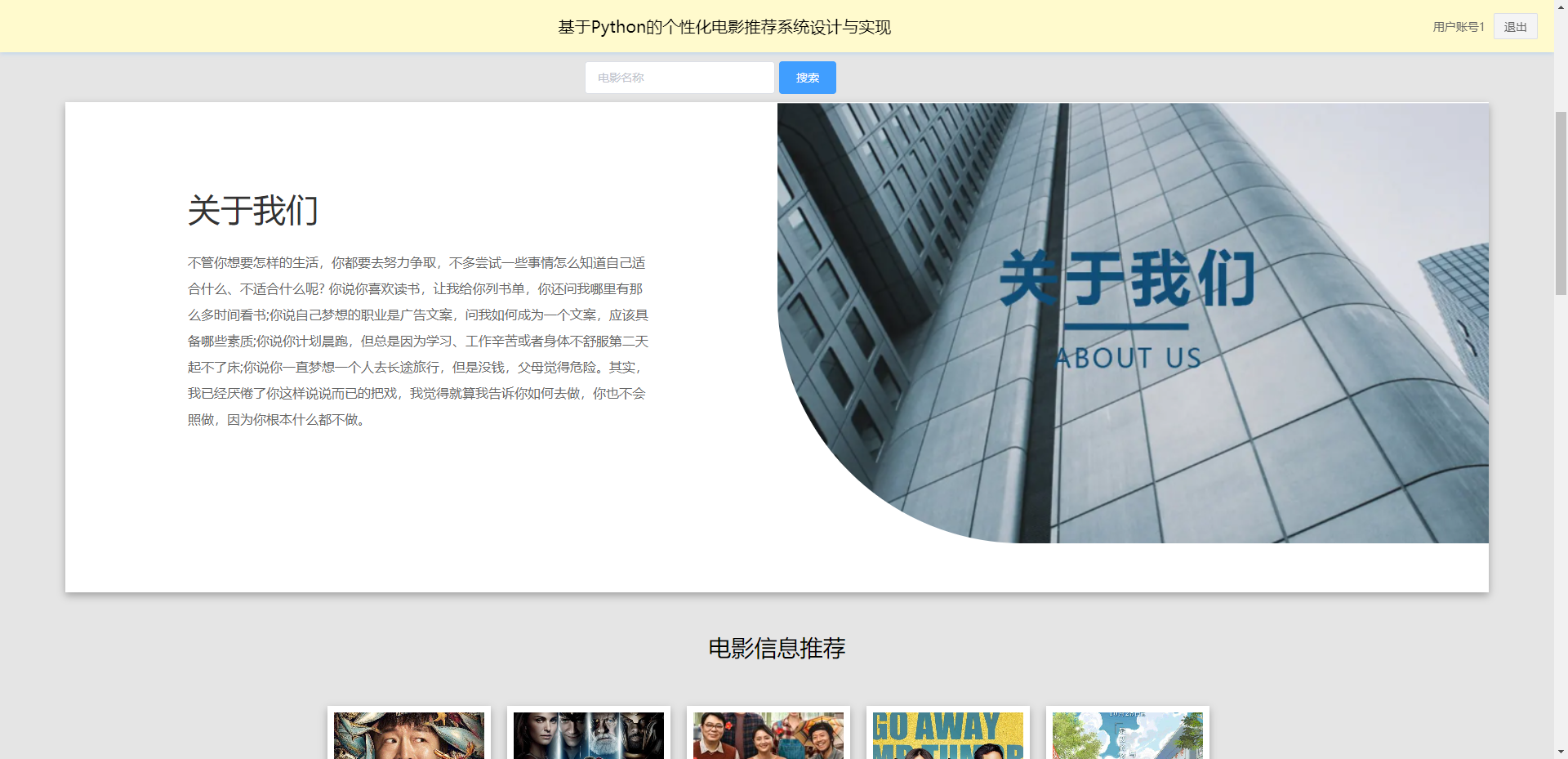Click the About Us building banner image

click(x=1133, y=323)
